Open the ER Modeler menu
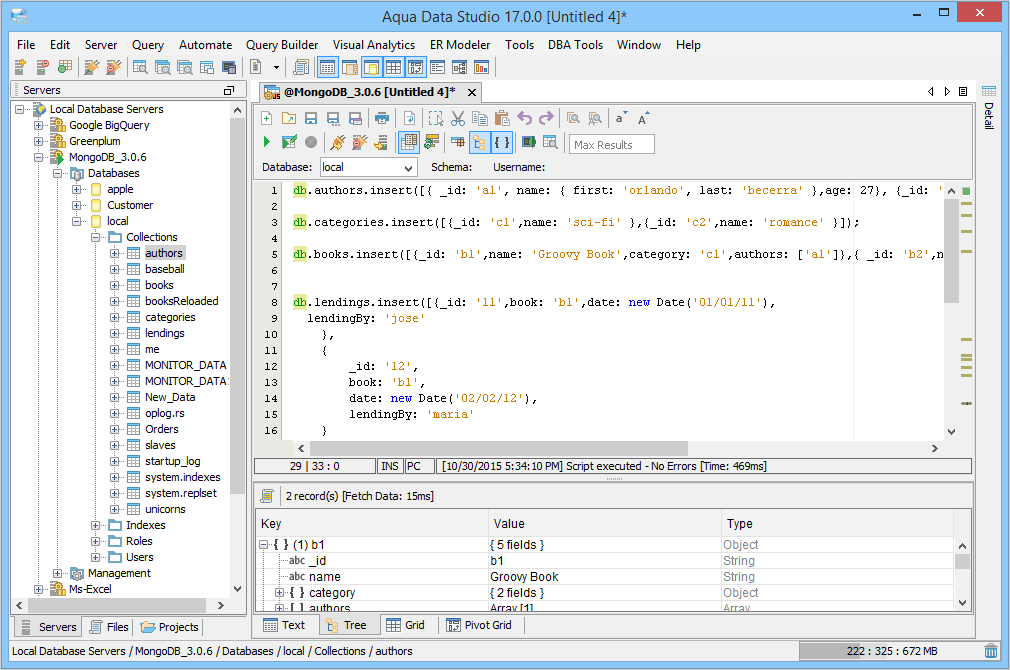The height and width of the screenshot is (670, 1010). click(460, 45)
